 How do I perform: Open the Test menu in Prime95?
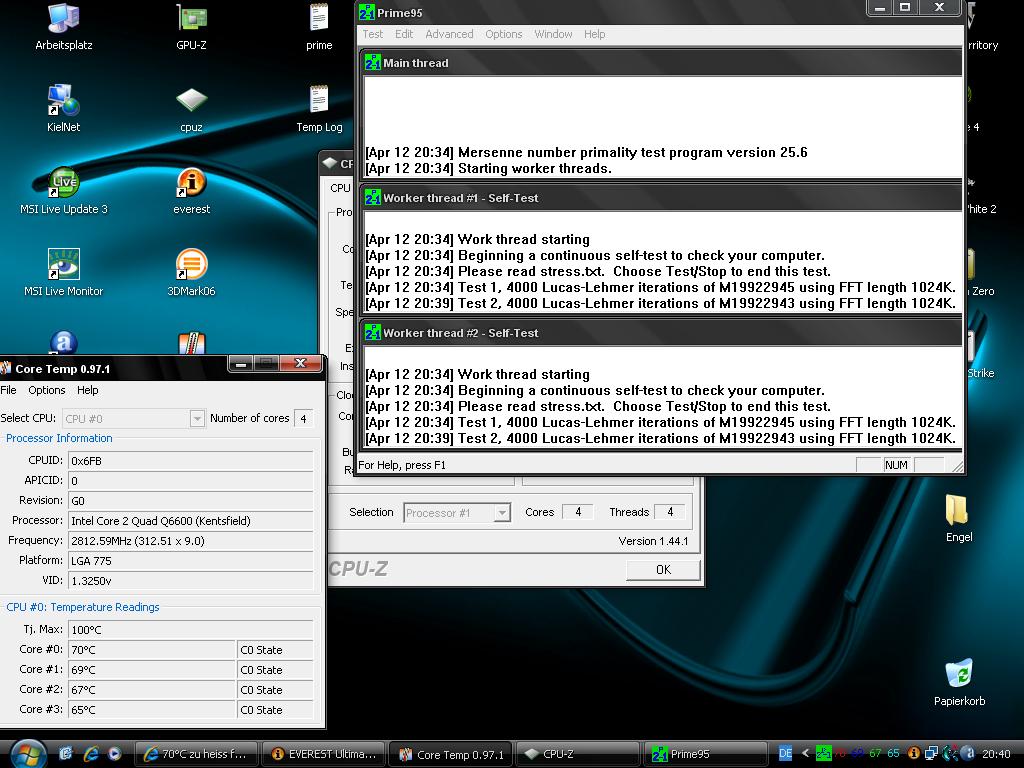click(373, 34)
